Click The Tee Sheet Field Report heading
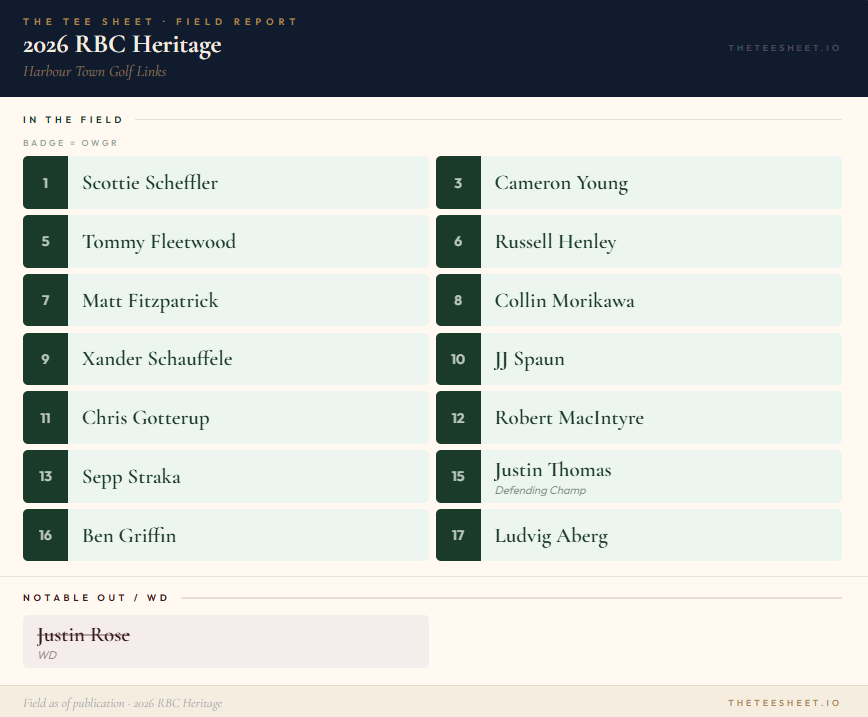The height and width of the screenshot is (717, 868). tap(160, 22)
